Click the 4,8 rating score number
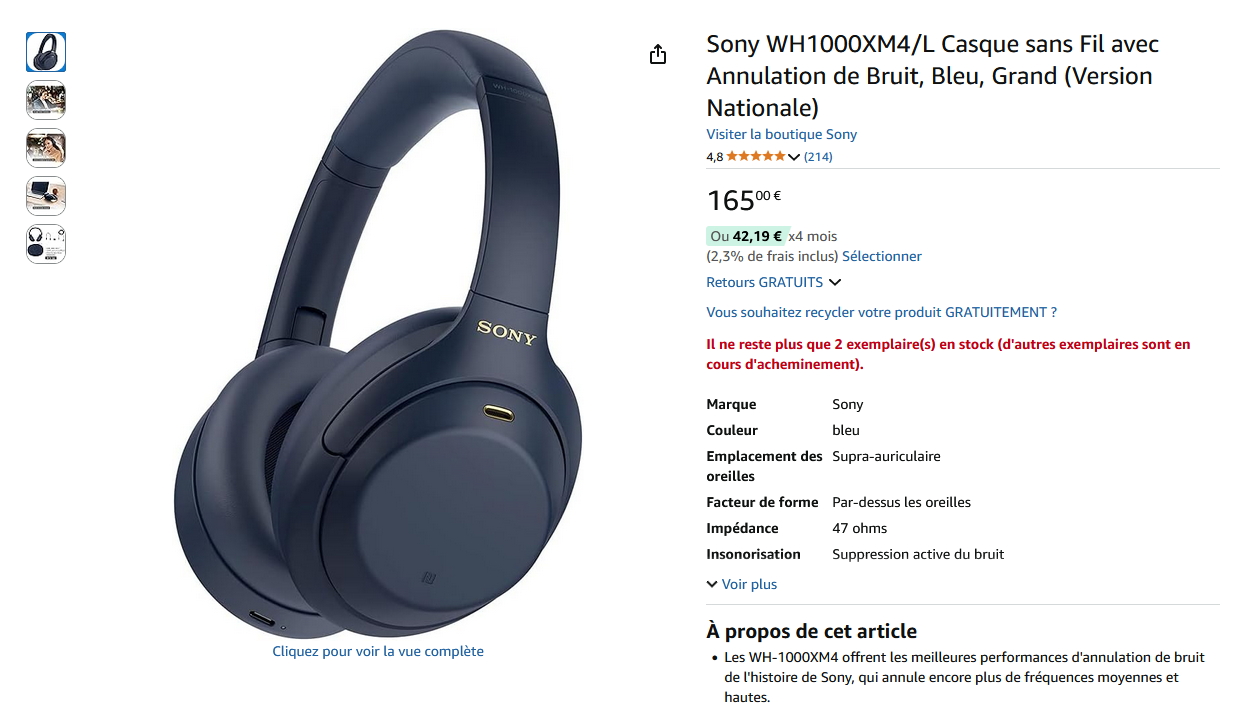Screen dimensions: 1239x707 tap(714, 157)
